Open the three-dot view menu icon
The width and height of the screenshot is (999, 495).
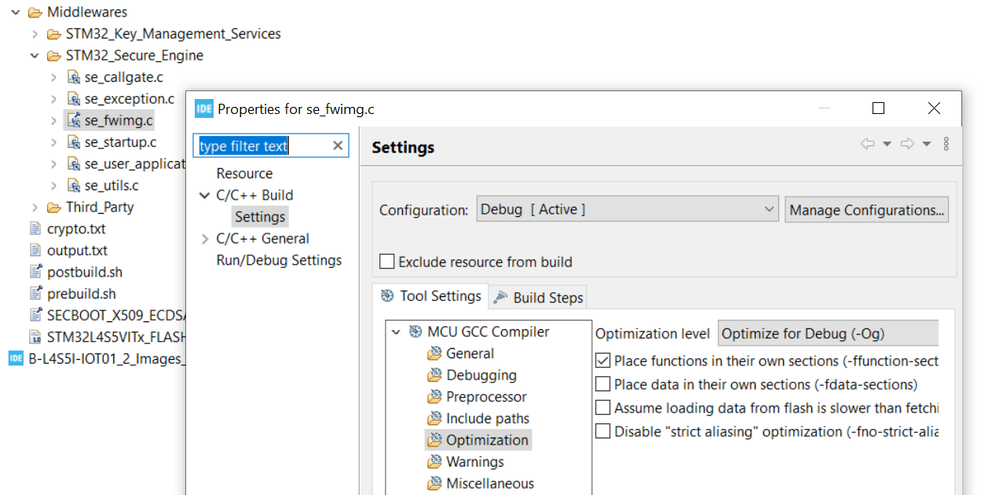[x=946, y=144]
